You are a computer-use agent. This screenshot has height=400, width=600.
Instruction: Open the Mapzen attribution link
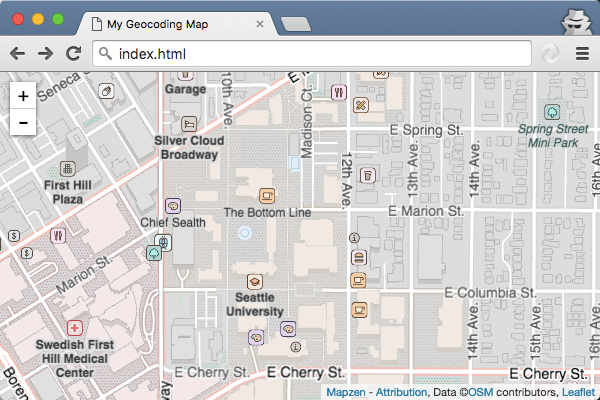(x=346, y=392)
